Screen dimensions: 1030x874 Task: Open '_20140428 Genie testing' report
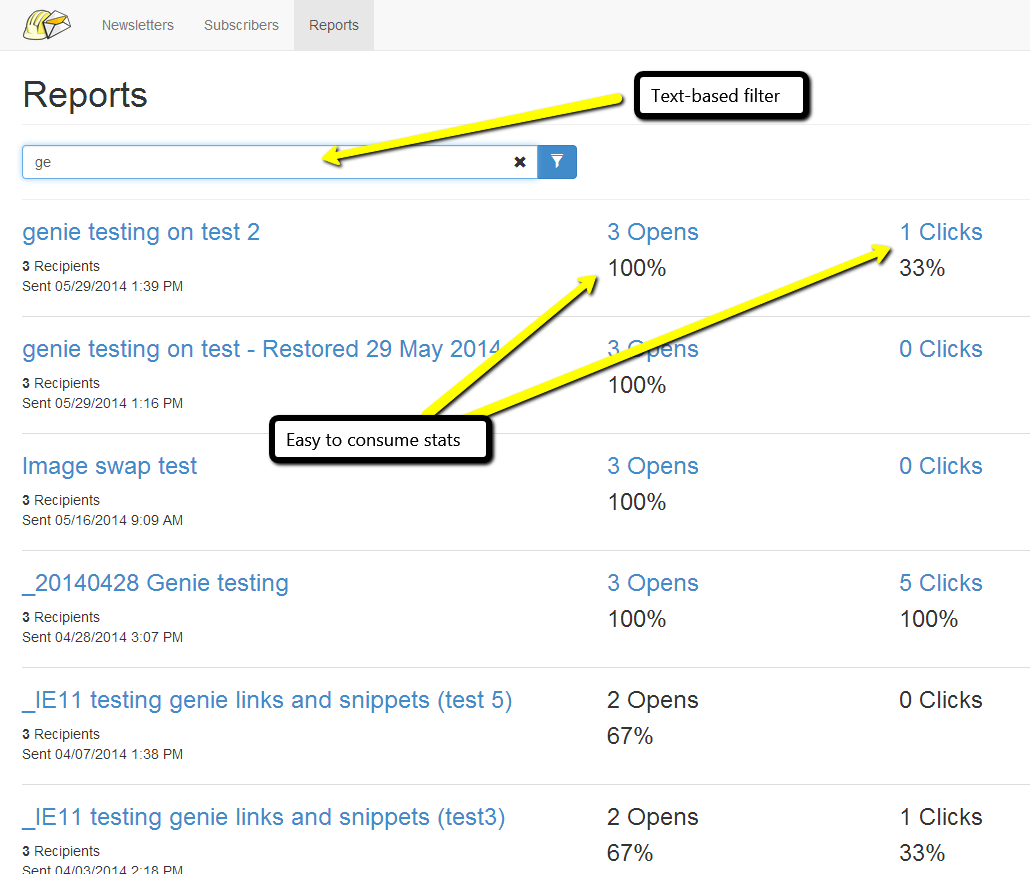pos(156,583)
